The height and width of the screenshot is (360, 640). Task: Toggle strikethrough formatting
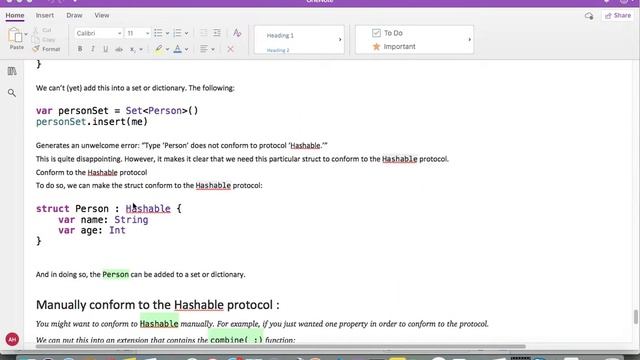click(119, 49)
